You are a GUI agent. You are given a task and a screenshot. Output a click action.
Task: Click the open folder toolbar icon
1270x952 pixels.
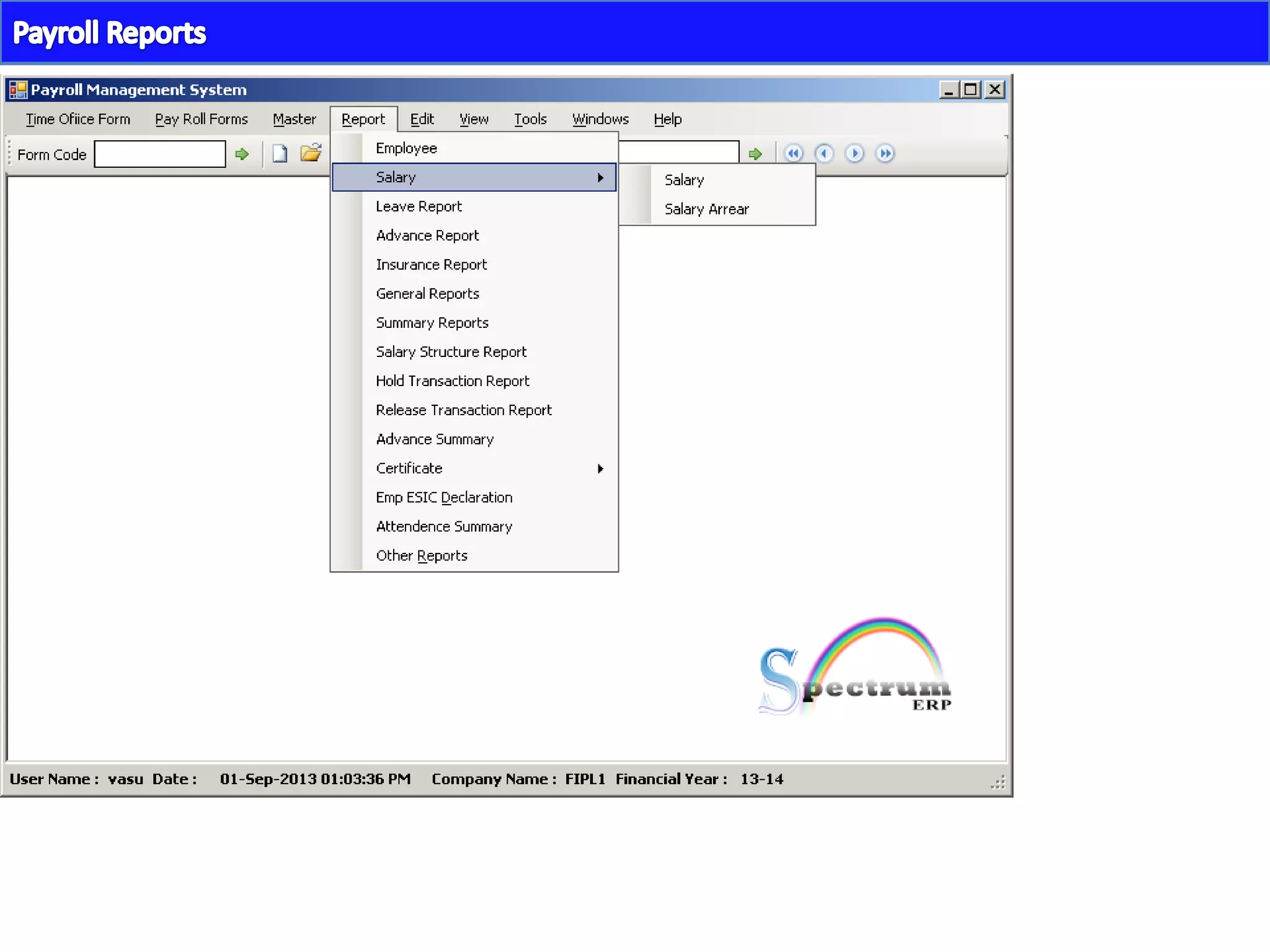click(x=311, y=153)
